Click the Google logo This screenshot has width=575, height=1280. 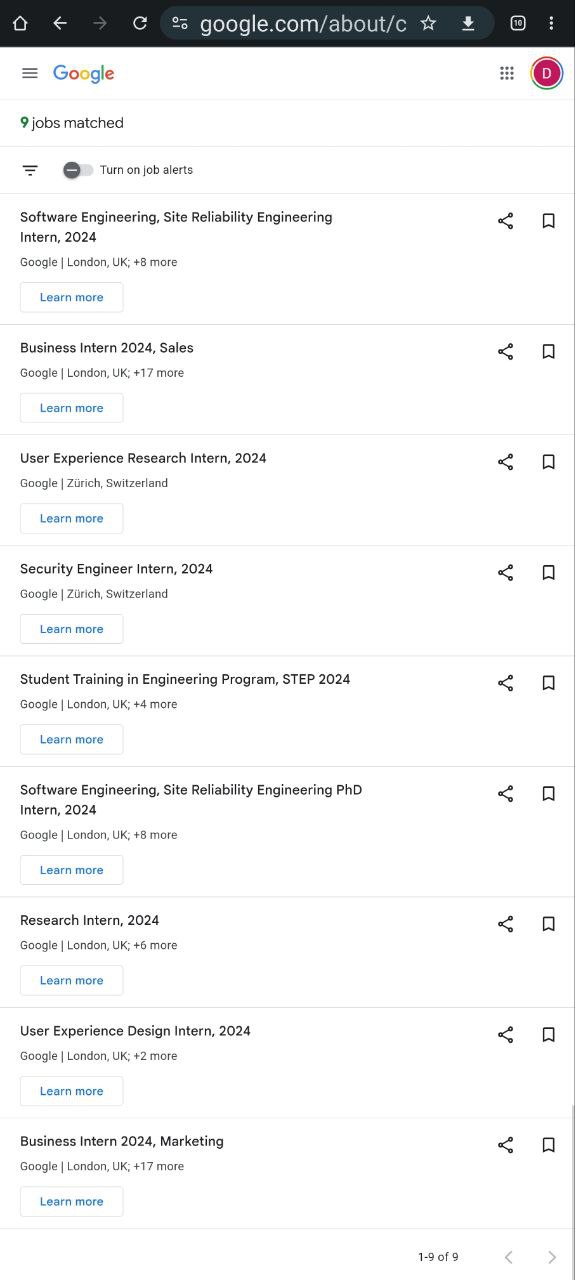(84, 74)
